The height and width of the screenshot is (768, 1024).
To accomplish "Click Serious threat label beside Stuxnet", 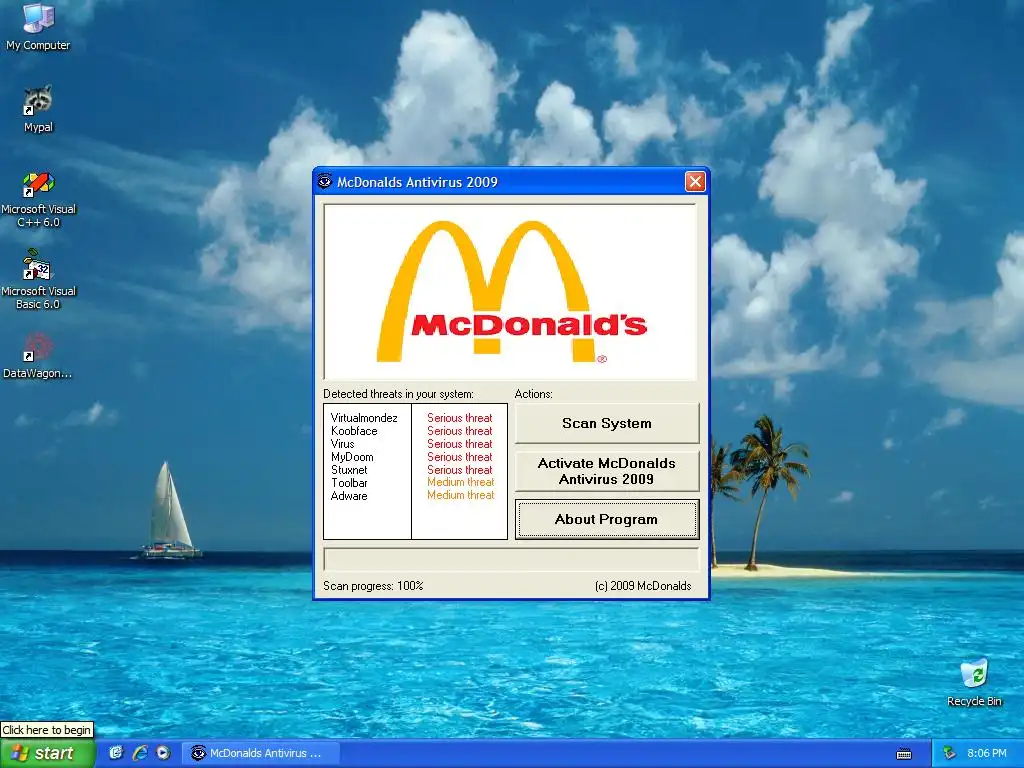I will 460,470.
